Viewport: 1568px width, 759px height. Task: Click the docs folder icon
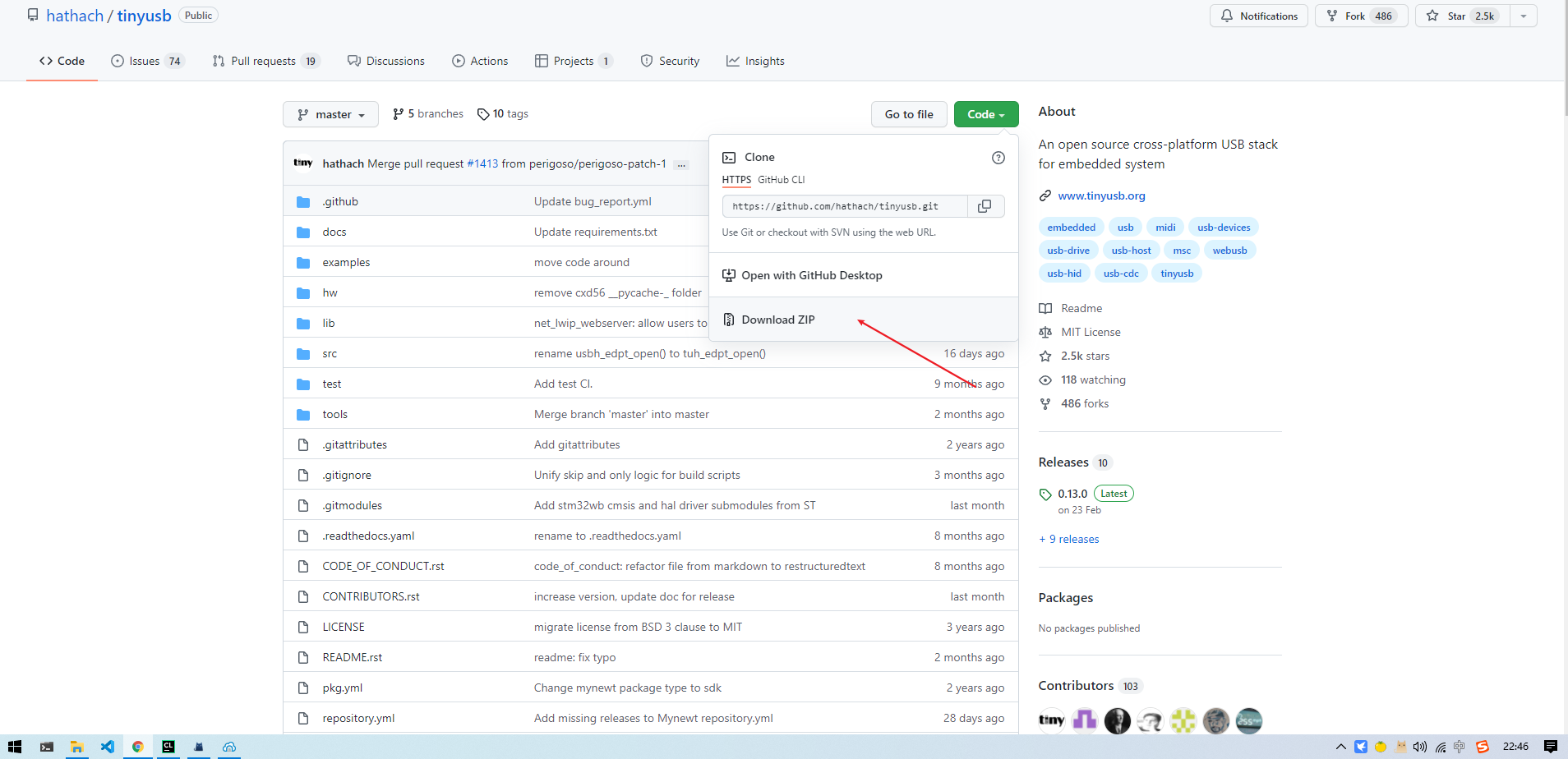[x=303, y=232]
